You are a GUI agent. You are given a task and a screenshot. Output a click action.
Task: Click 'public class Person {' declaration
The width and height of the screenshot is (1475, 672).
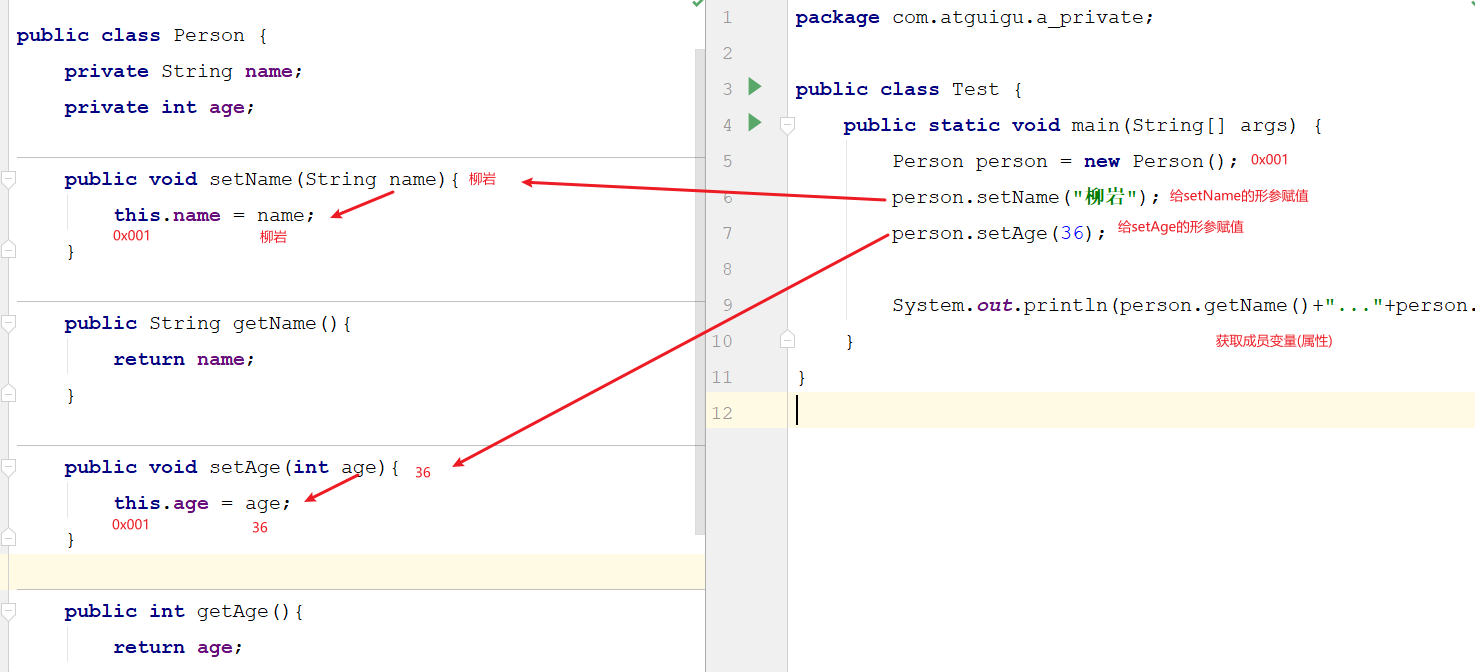[x=142, y=35]
